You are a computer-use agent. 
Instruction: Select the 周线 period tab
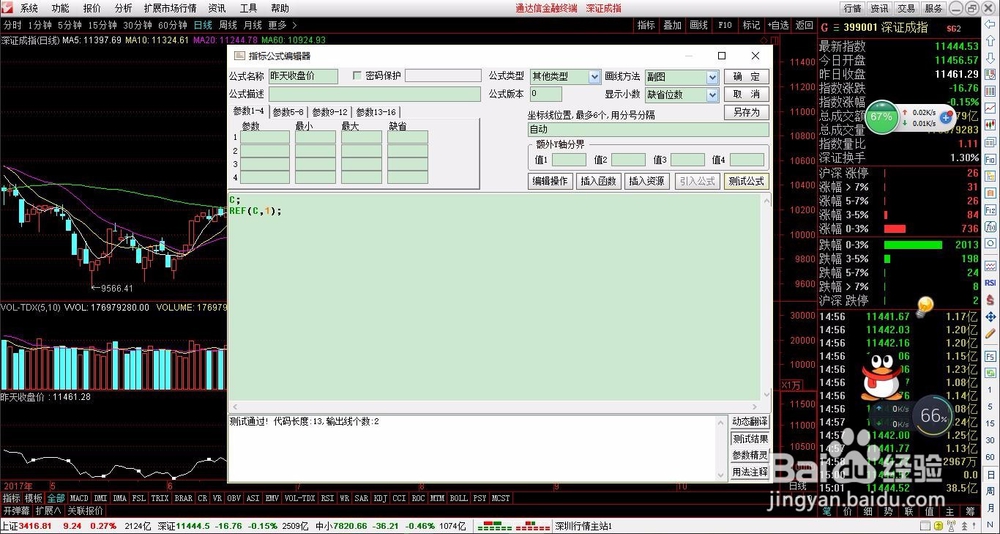pyautogui.click(x=228, y=26)
